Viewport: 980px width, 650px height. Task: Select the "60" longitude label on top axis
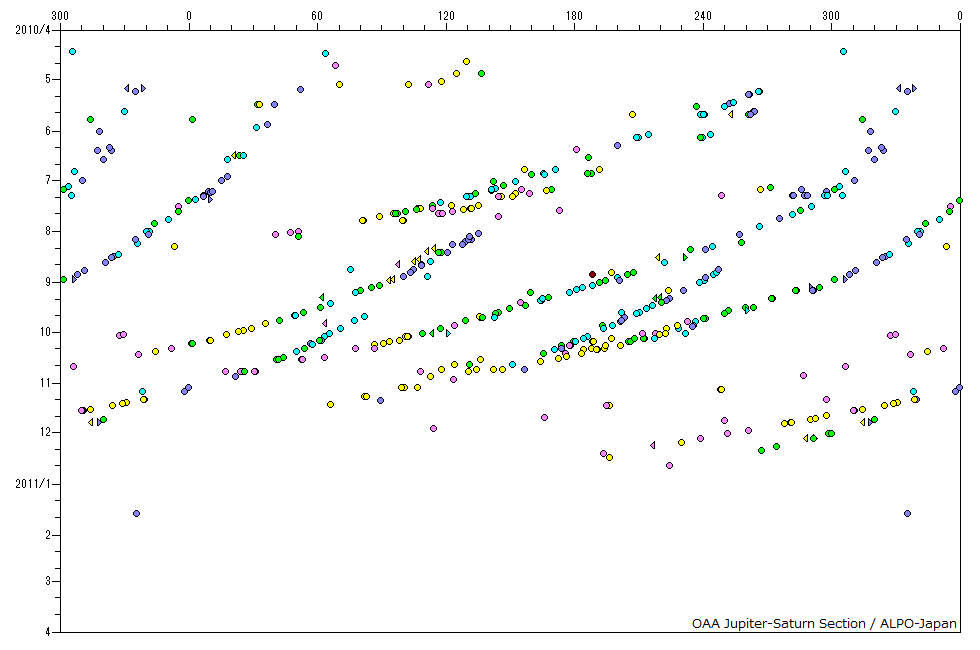[x=317, y=16]
